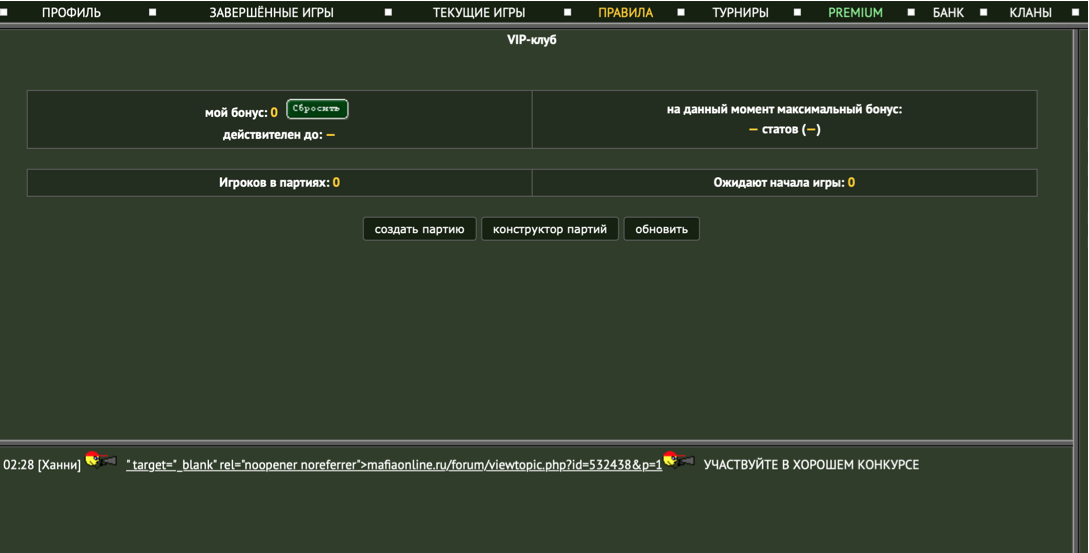Open the mafiaonline.ru forum link in chat
This screenshot has height=553, width=1089.
pyautogui.click(x=394, y=465)
